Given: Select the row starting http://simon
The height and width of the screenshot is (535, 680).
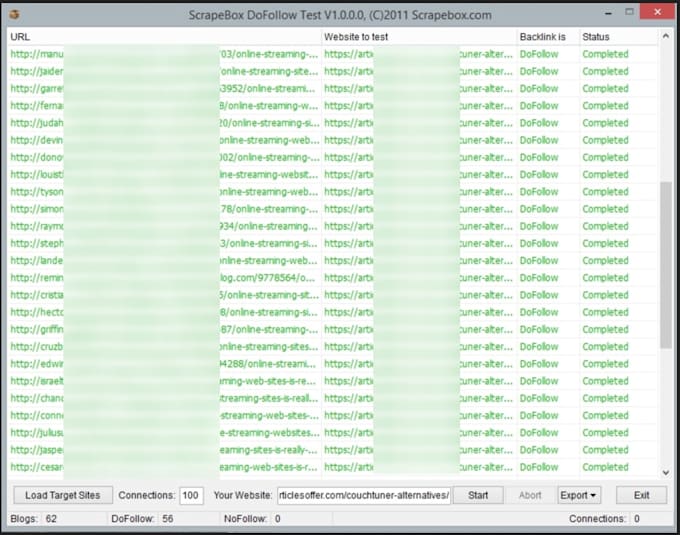Looking at the screenshot, I should (x=333, y=209).
